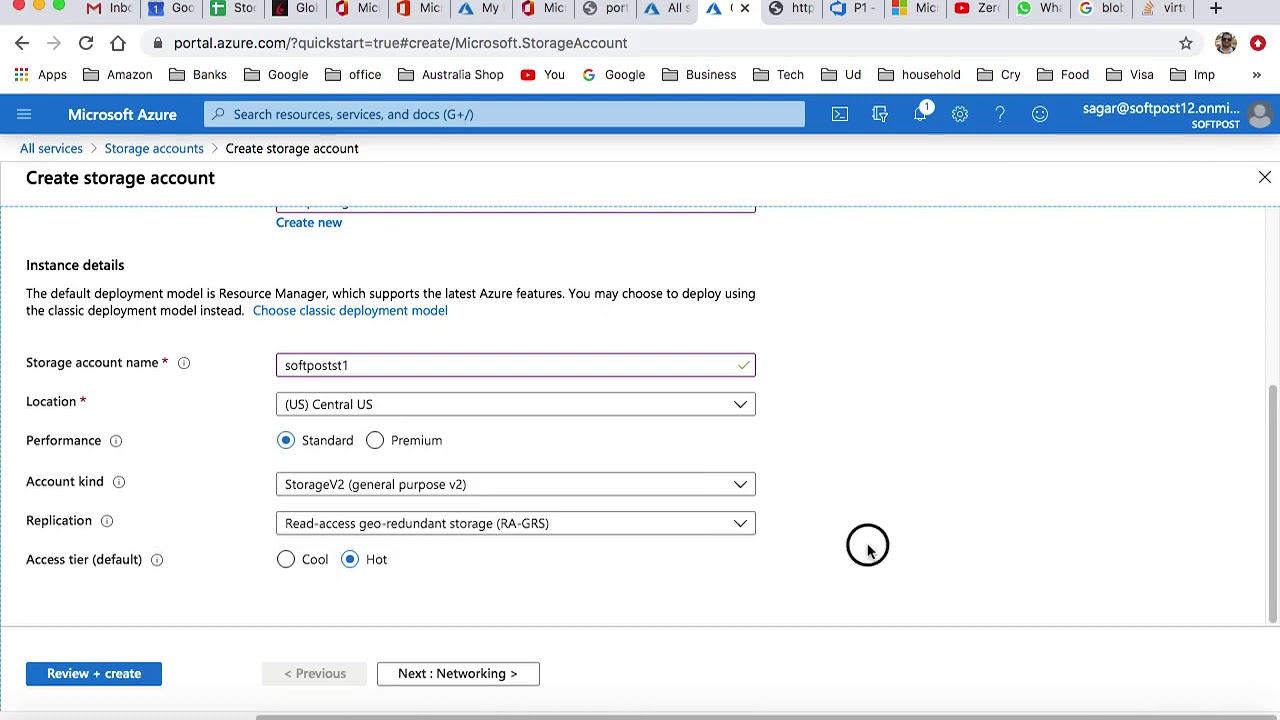Show Azure notifications bell
The height and width of the screenshot is (720, 1280).
coord(920,114)
